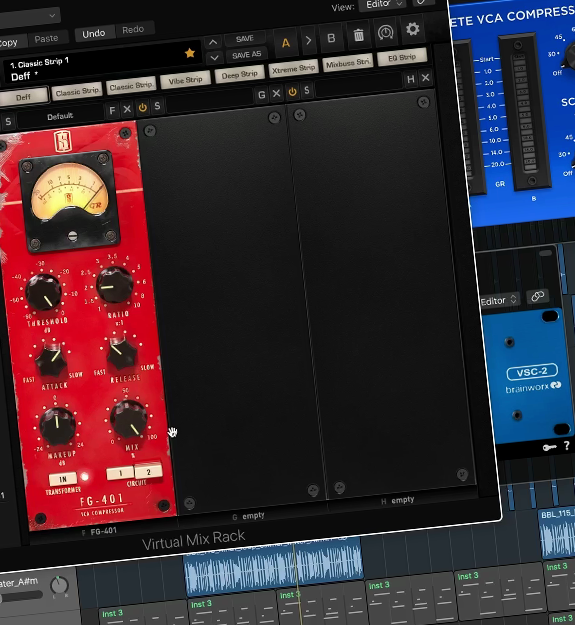Image resolution: width=575 pixels, height=625 pixels.
Task: Click the Slate logo atop the FG-401
Action: tap(63, 141)
